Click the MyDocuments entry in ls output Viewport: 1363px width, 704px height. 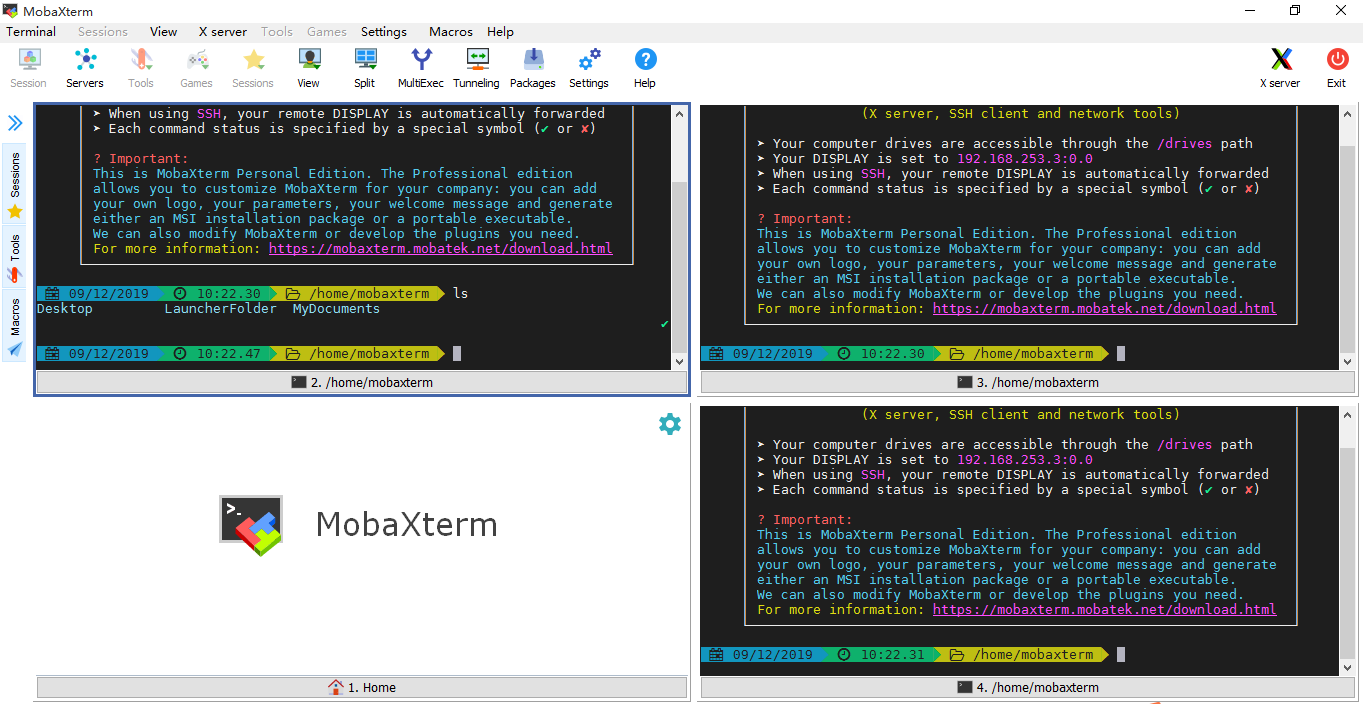(x=336, y=309)
